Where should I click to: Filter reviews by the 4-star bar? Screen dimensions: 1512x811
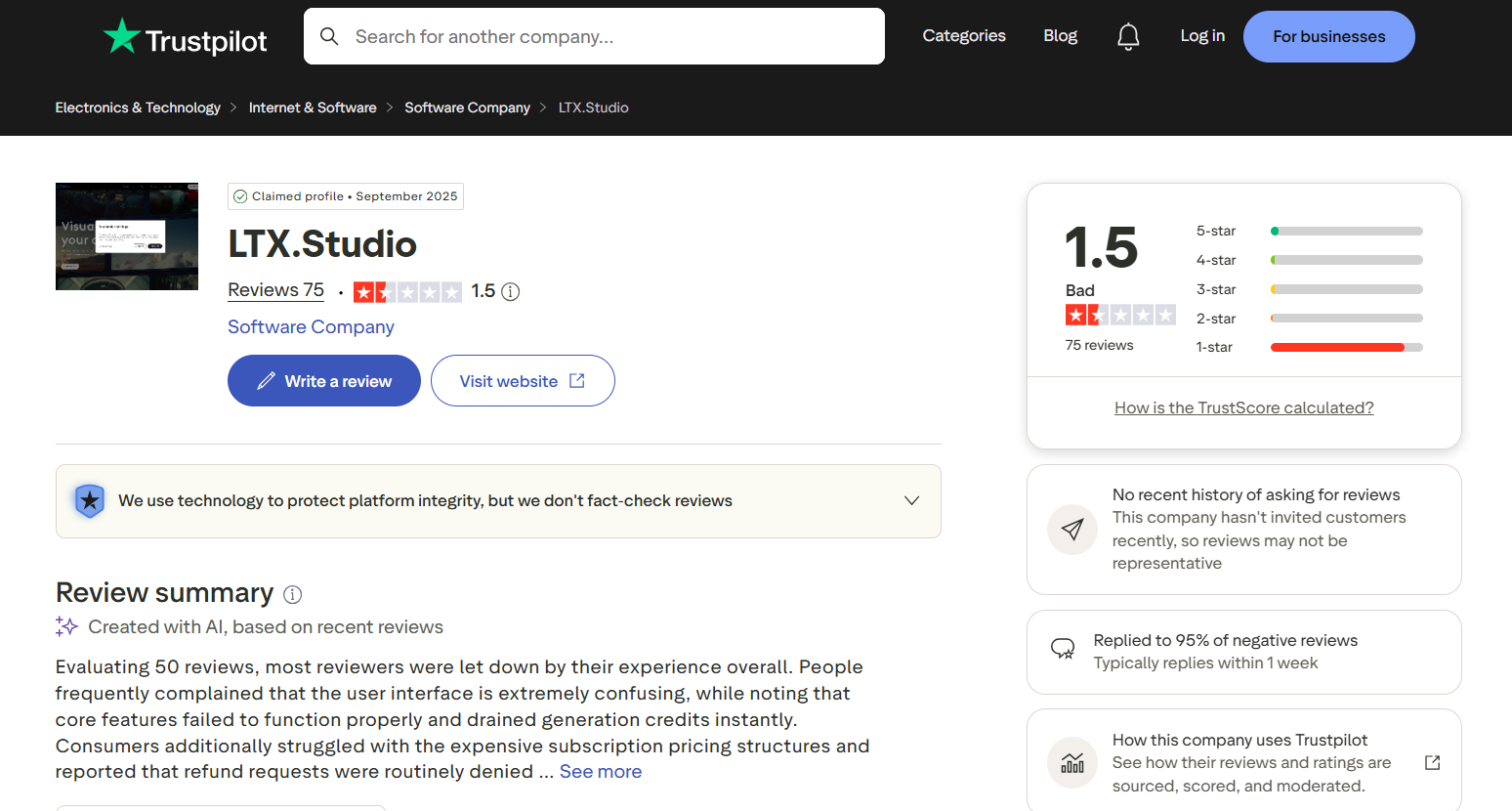coord(1309,260)
